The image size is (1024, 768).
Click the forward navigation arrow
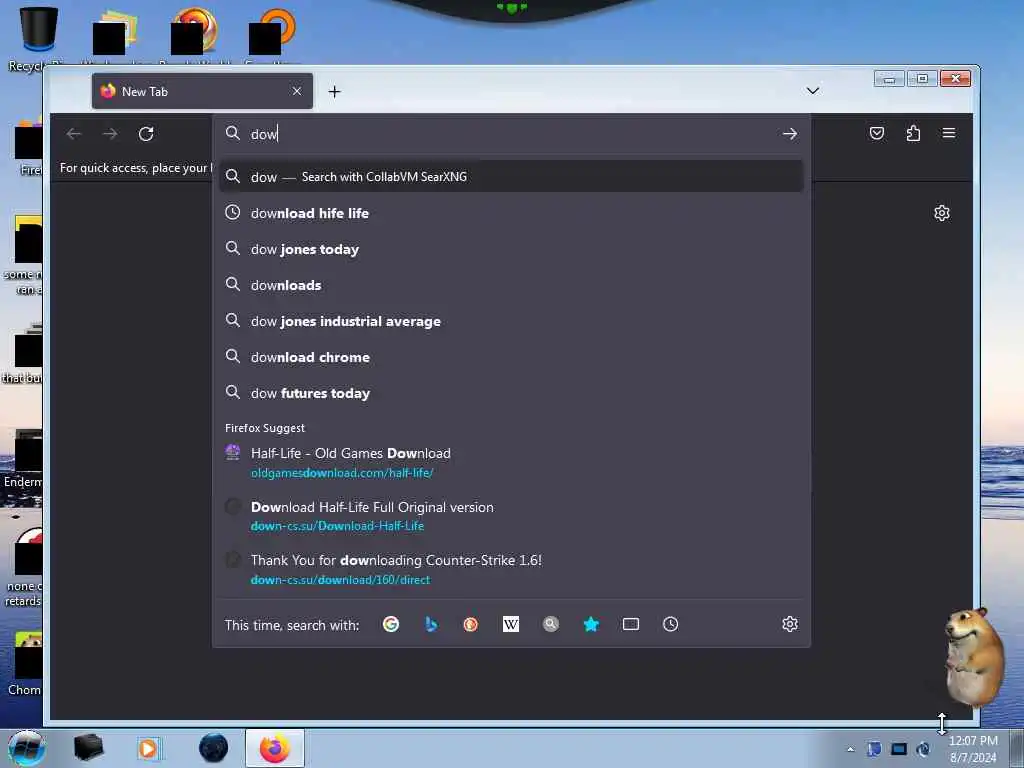110,134
